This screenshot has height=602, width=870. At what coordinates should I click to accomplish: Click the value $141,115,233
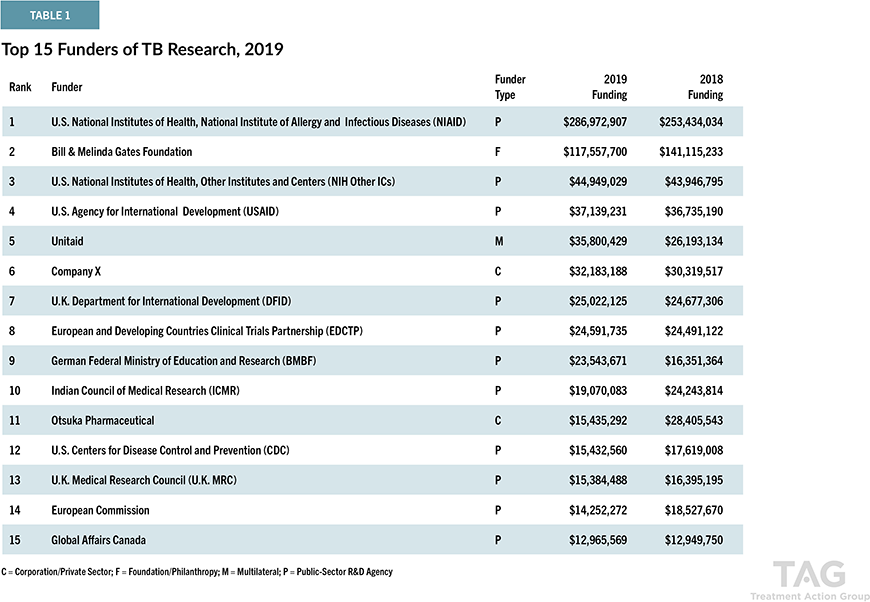click(691, 151)
